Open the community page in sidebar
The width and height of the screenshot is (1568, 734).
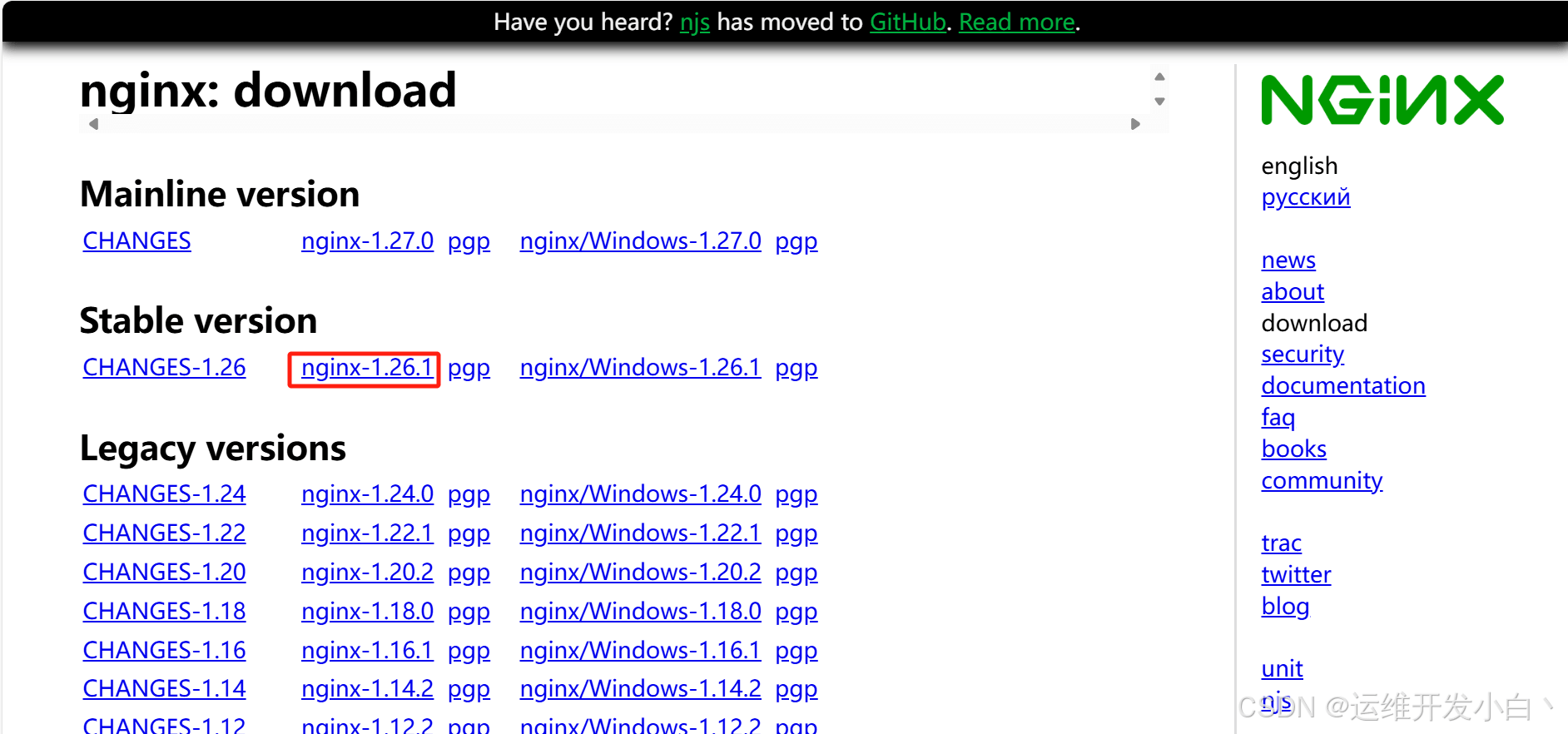[x=1322, y=481]
